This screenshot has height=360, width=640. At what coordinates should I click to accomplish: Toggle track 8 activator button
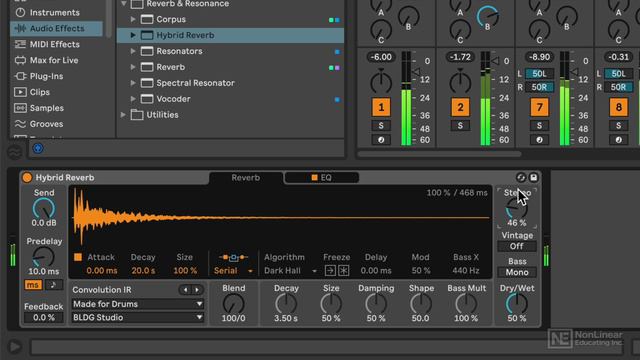click(x=618, y=107)
